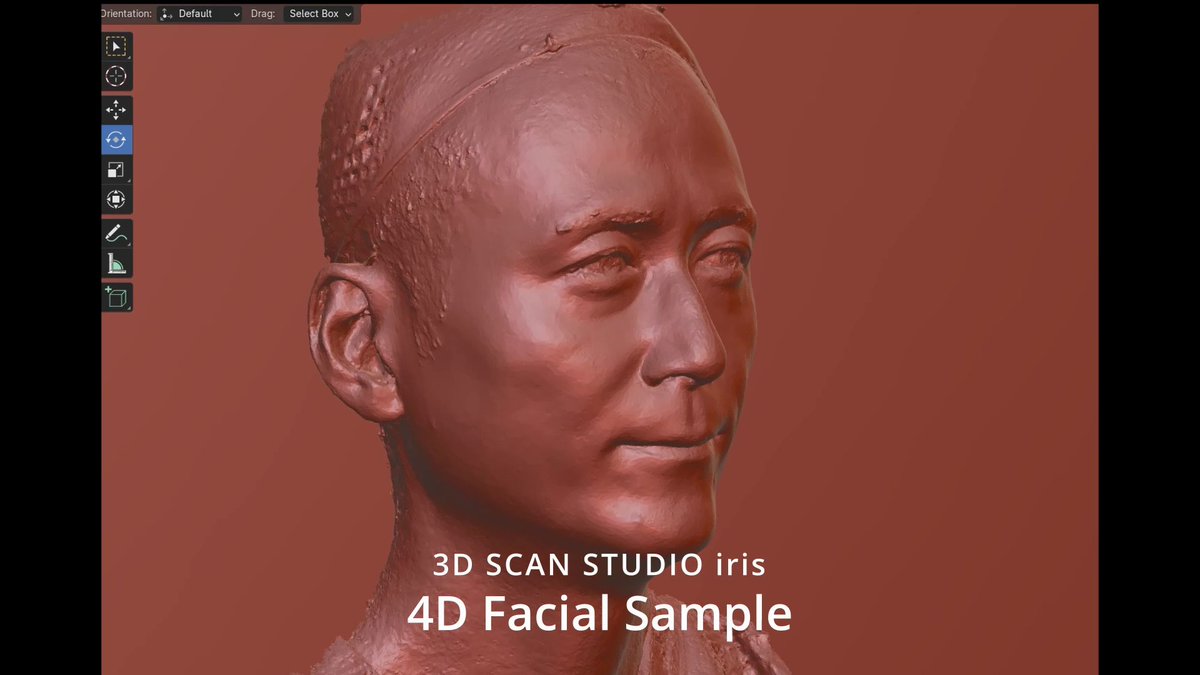Screen dimensions: 1200x675
Task: Open the Drag dropdown showing Select Box
Action: click(318, 14)
